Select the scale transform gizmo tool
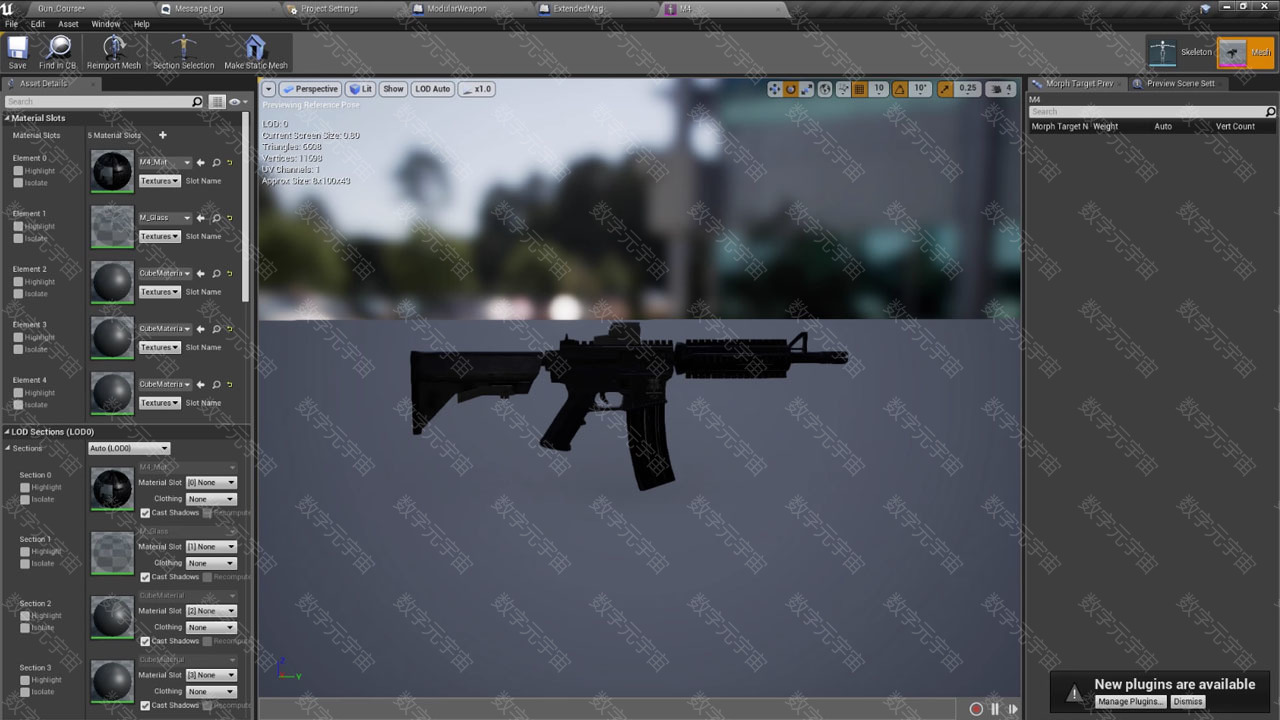 click(807, 89)
